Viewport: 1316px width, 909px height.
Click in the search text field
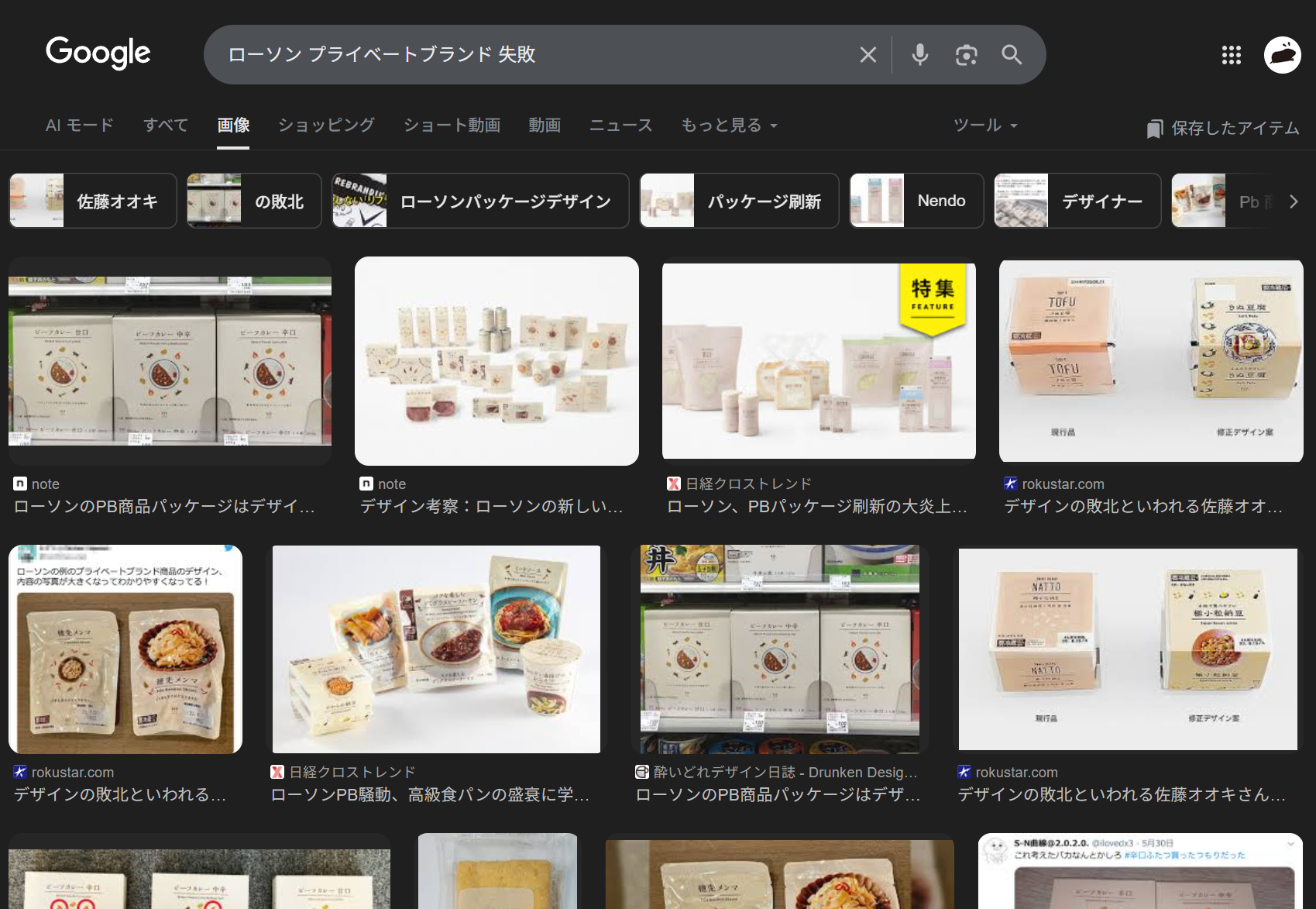(534, 54)
